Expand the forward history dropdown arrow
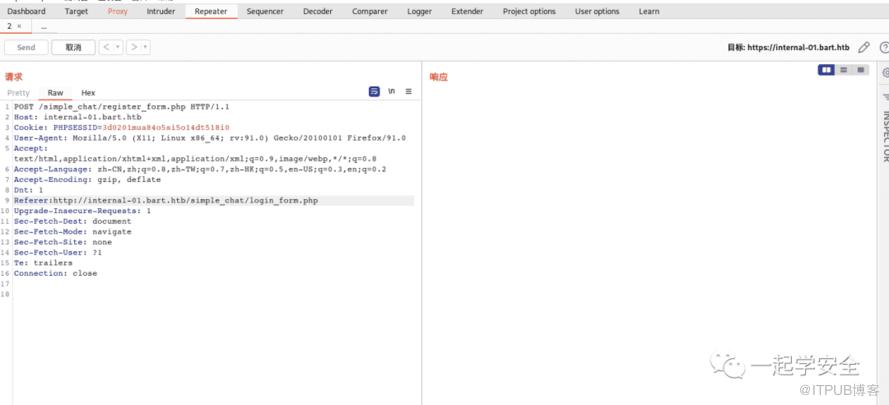Viewport: 889px width, 405px height. (146, 47)
